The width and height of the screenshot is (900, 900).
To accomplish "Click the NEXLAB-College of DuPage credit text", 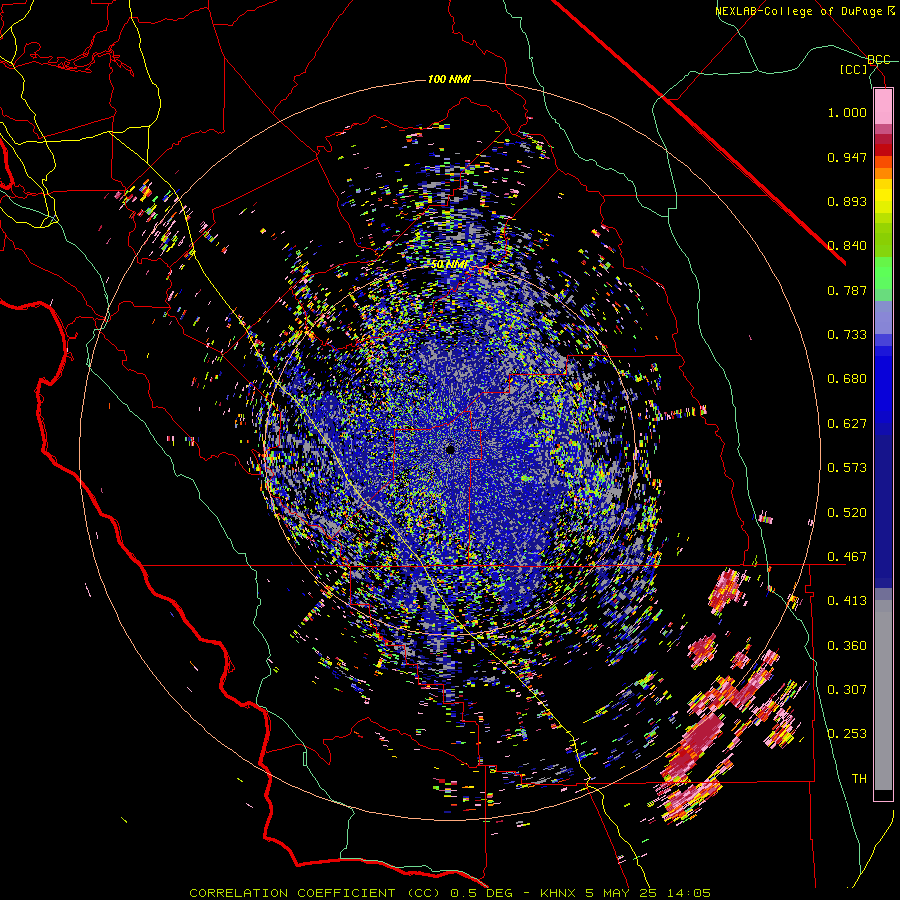I will click(805, 11).
